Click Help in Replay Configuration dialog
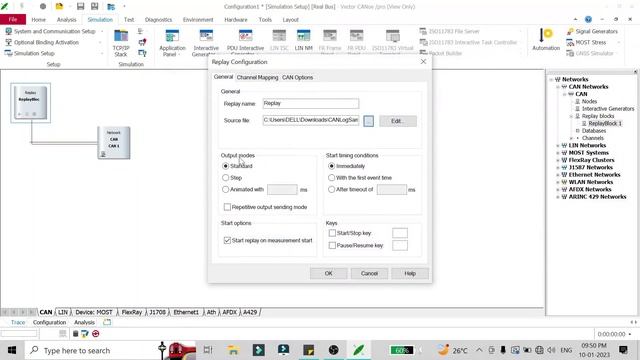This screenshot has height=360, width=640. (410, 273)
